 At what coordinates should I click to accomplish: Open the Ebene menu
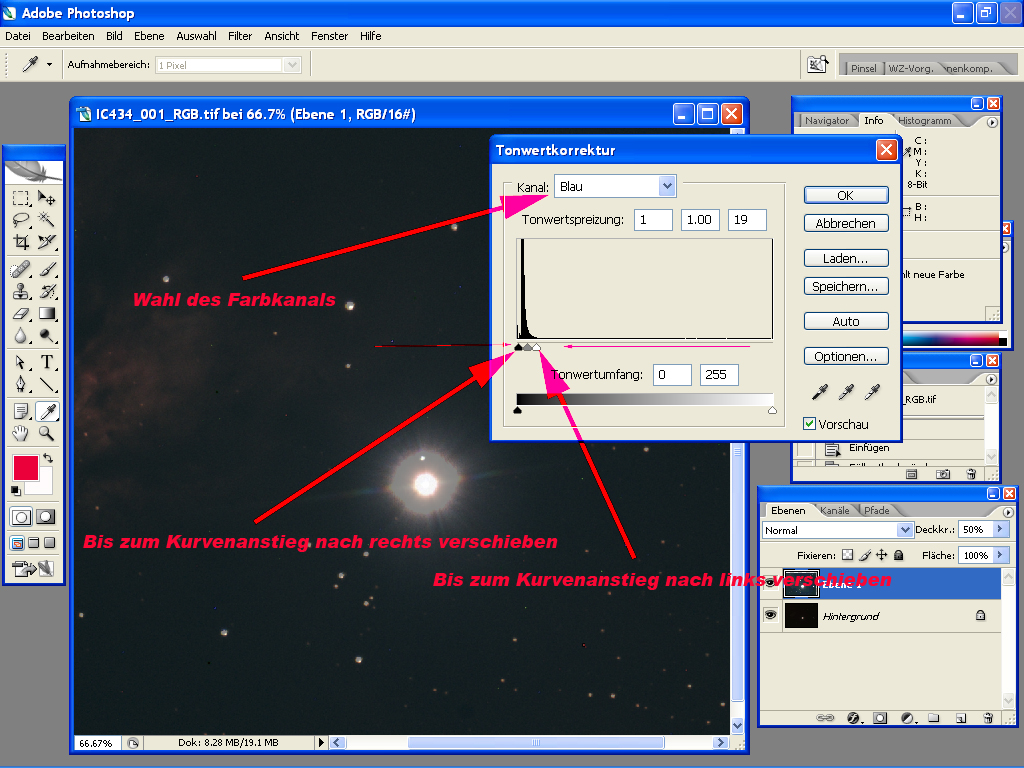(x=149, y=36)
